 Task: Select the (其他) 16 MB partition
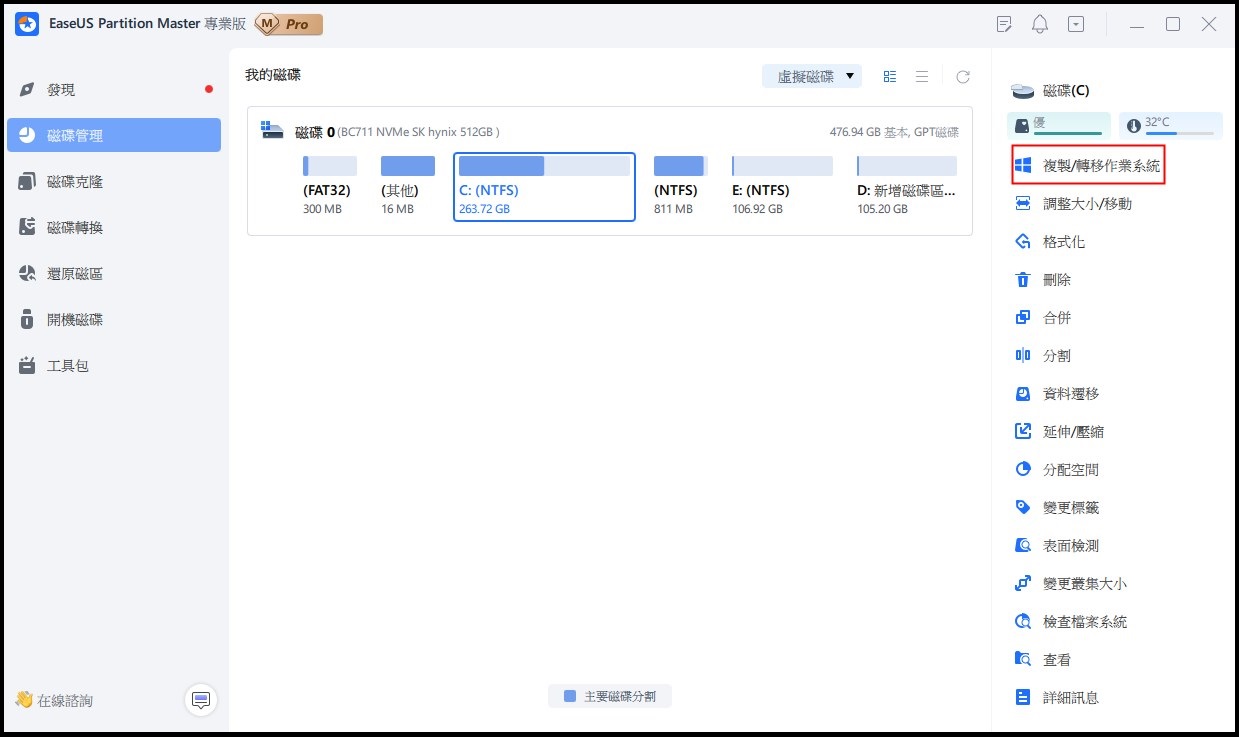[408, 186]
